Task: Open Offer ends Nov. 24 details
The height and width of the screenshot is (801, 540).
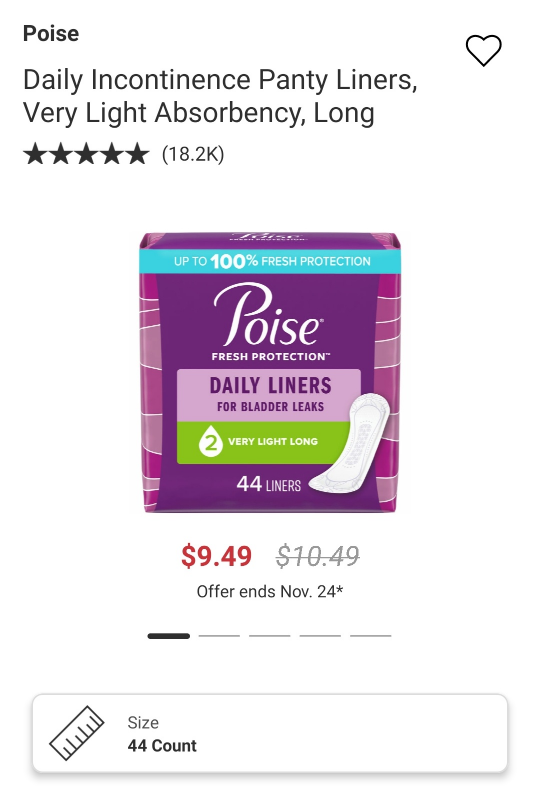Action: pyautogui.click(x=270, y=592)
